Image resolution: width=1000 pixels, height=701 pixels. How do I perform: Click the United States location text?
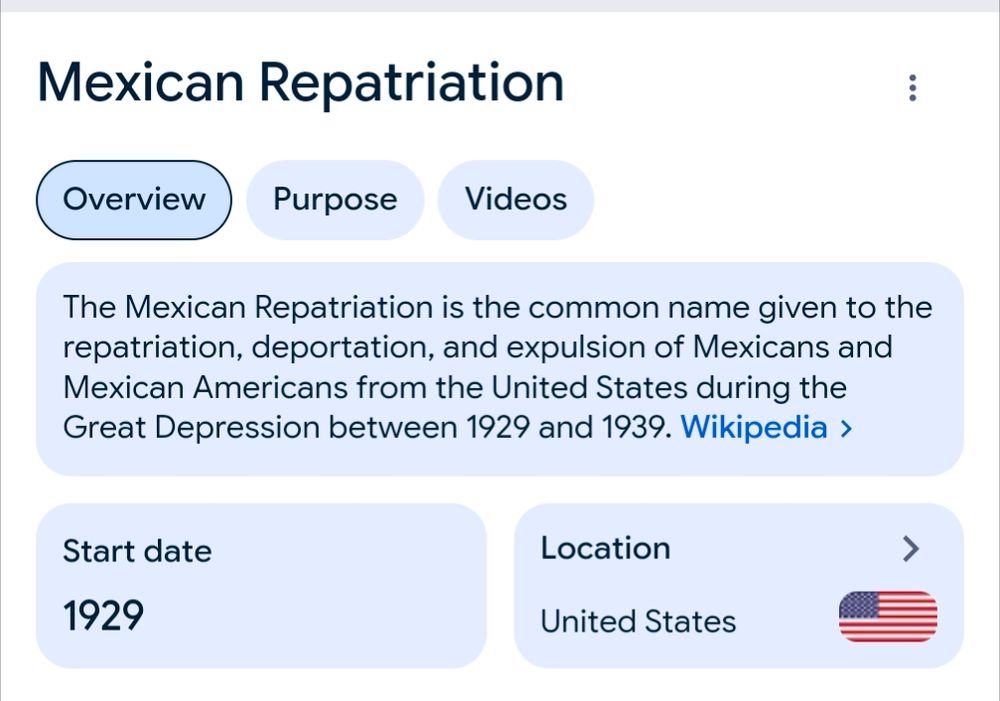[638, 621]
